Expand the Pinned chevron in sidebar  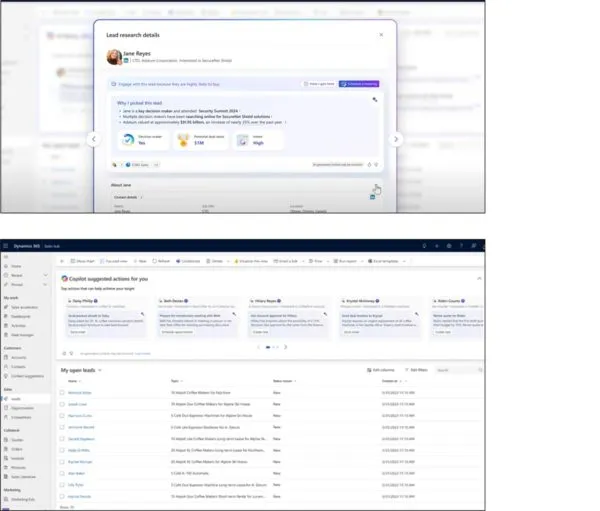tap(46, 284)
